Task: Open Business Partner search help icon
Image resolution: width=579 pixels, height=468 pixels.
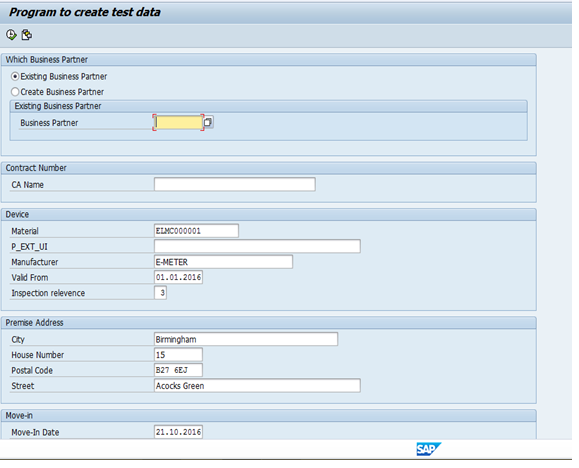Action: pos(208,122)
